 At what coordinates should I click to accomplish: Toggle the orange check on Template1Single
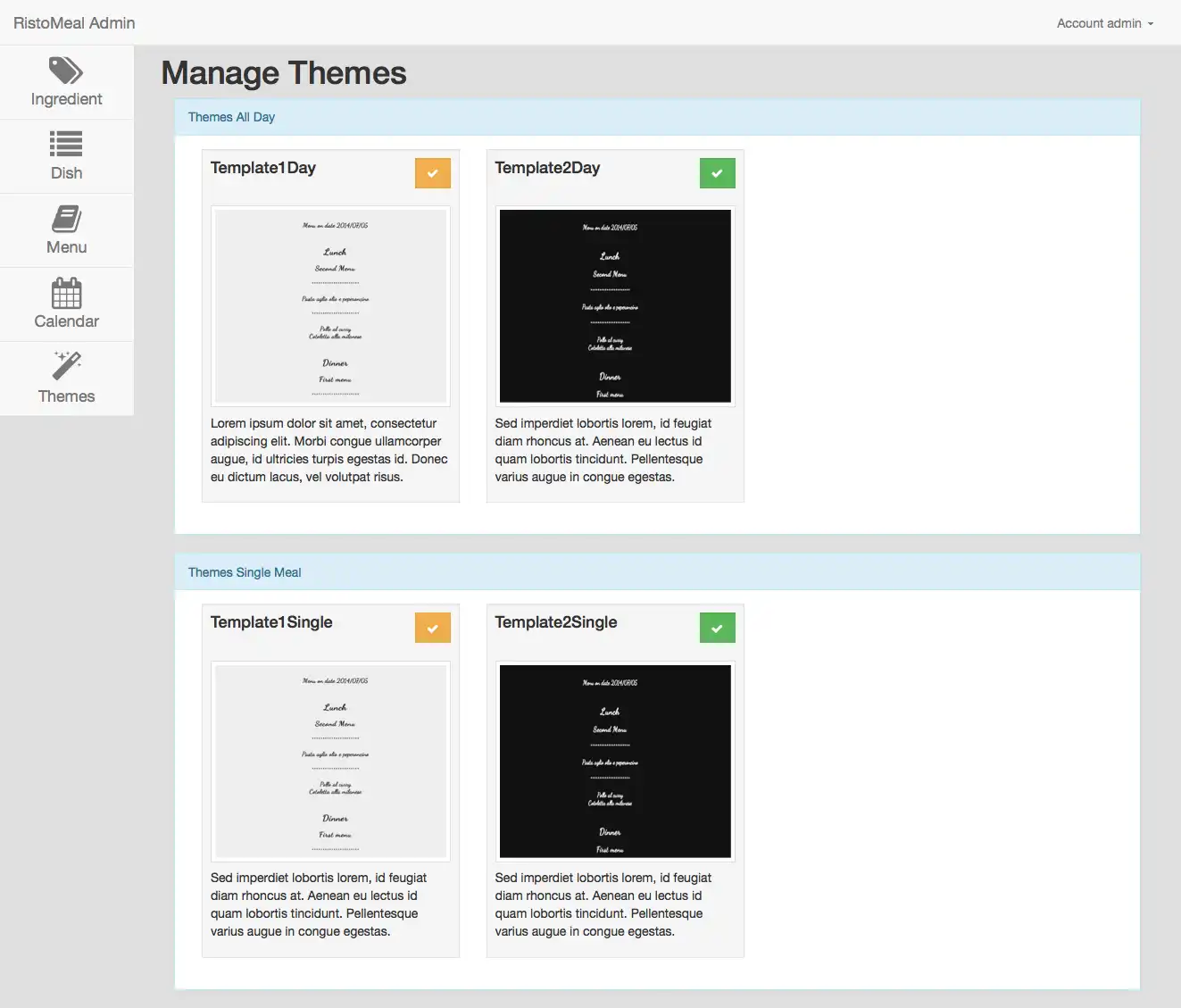click(433, 629)
